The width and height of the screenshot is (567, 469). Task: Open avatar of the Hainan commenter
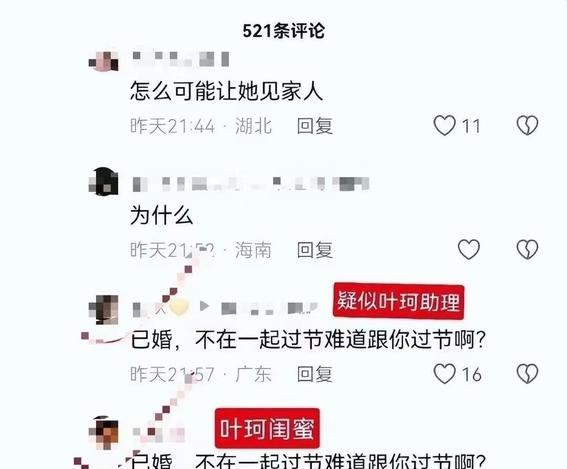[x=104, y=182]
